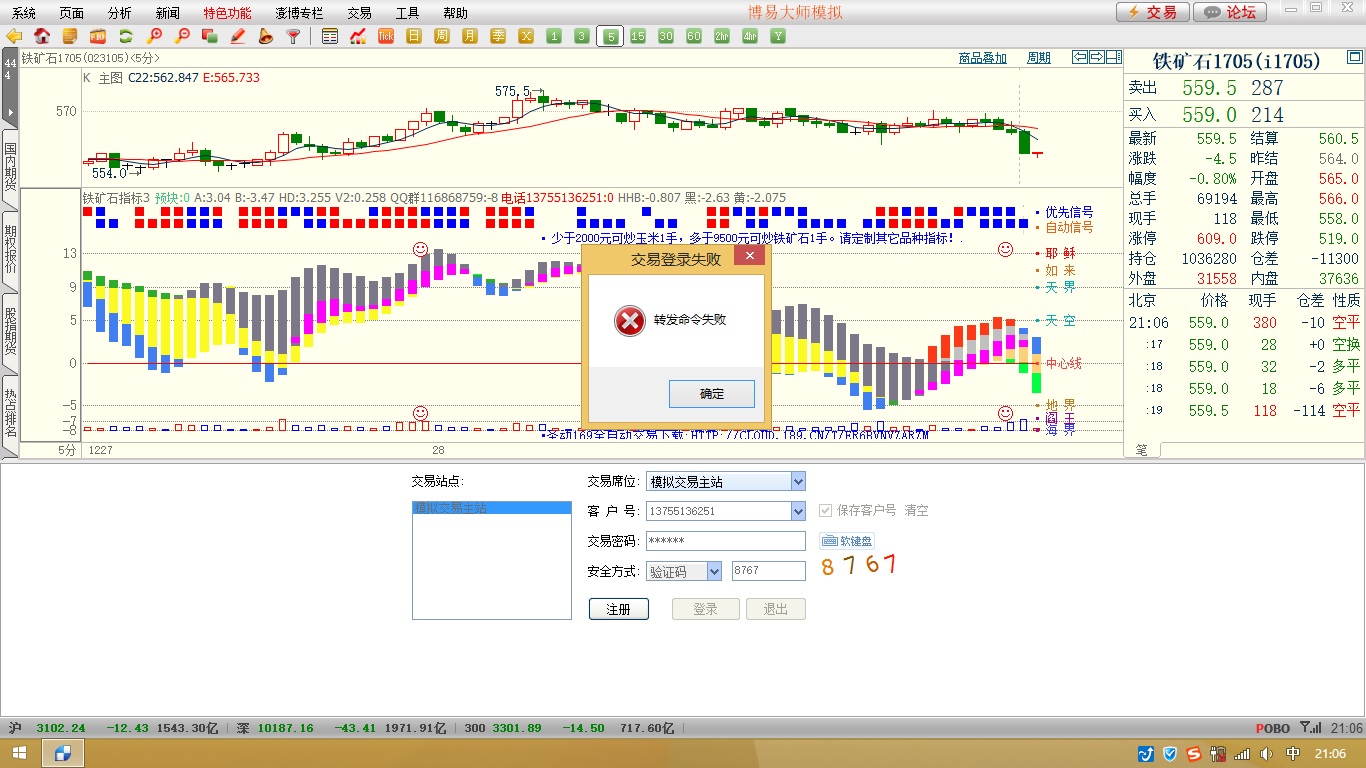
Task: Open the 特色功能 menu
Action: (227, 13)
